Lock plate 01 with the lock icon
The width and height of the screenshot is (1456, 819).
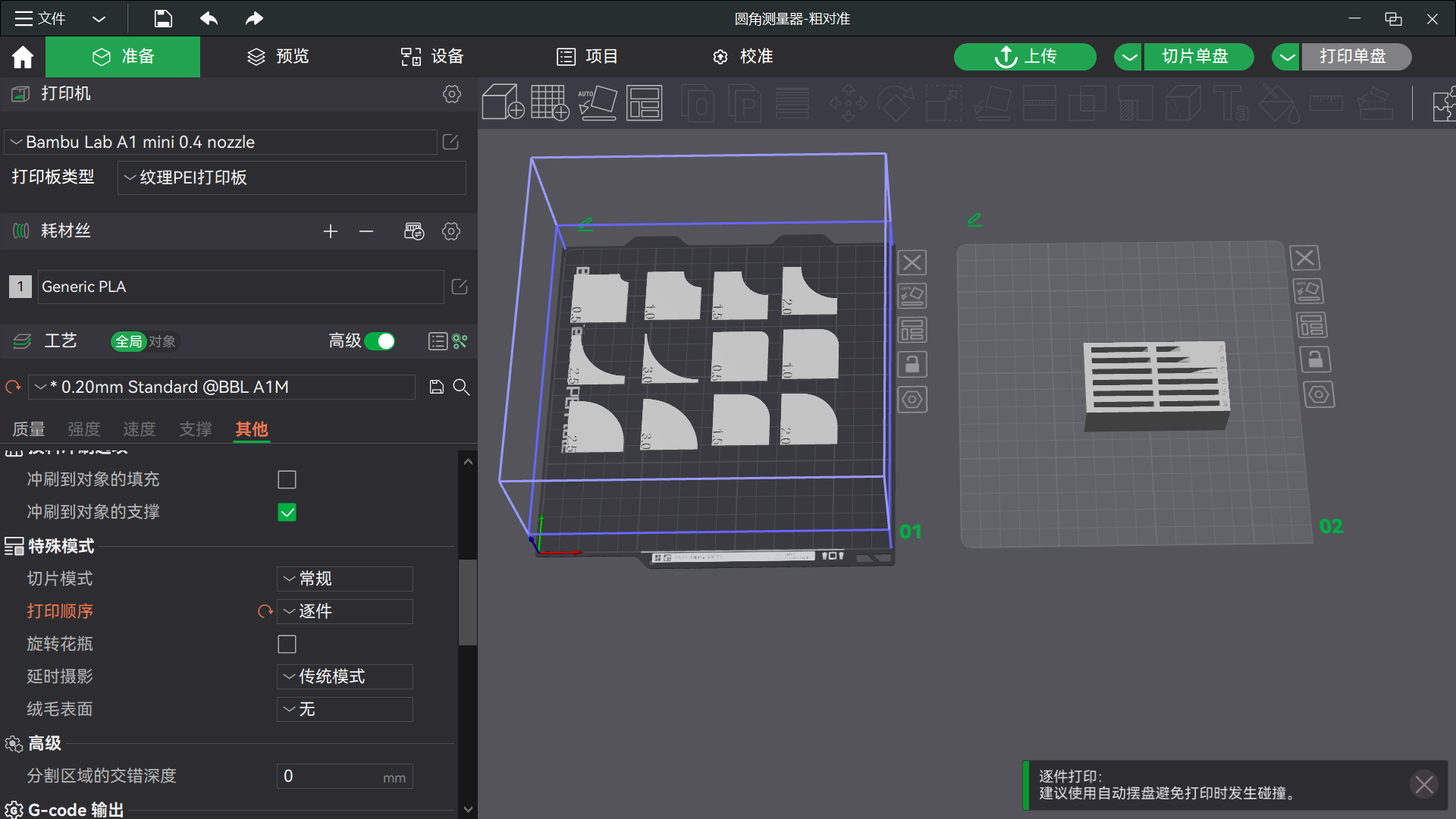[912, 365]
